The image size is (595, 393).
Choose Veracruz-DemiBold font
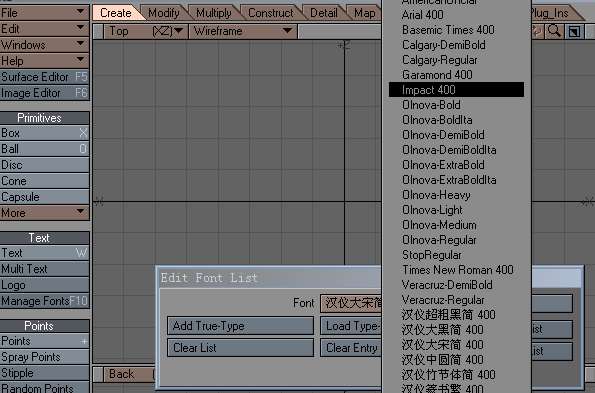456,285
